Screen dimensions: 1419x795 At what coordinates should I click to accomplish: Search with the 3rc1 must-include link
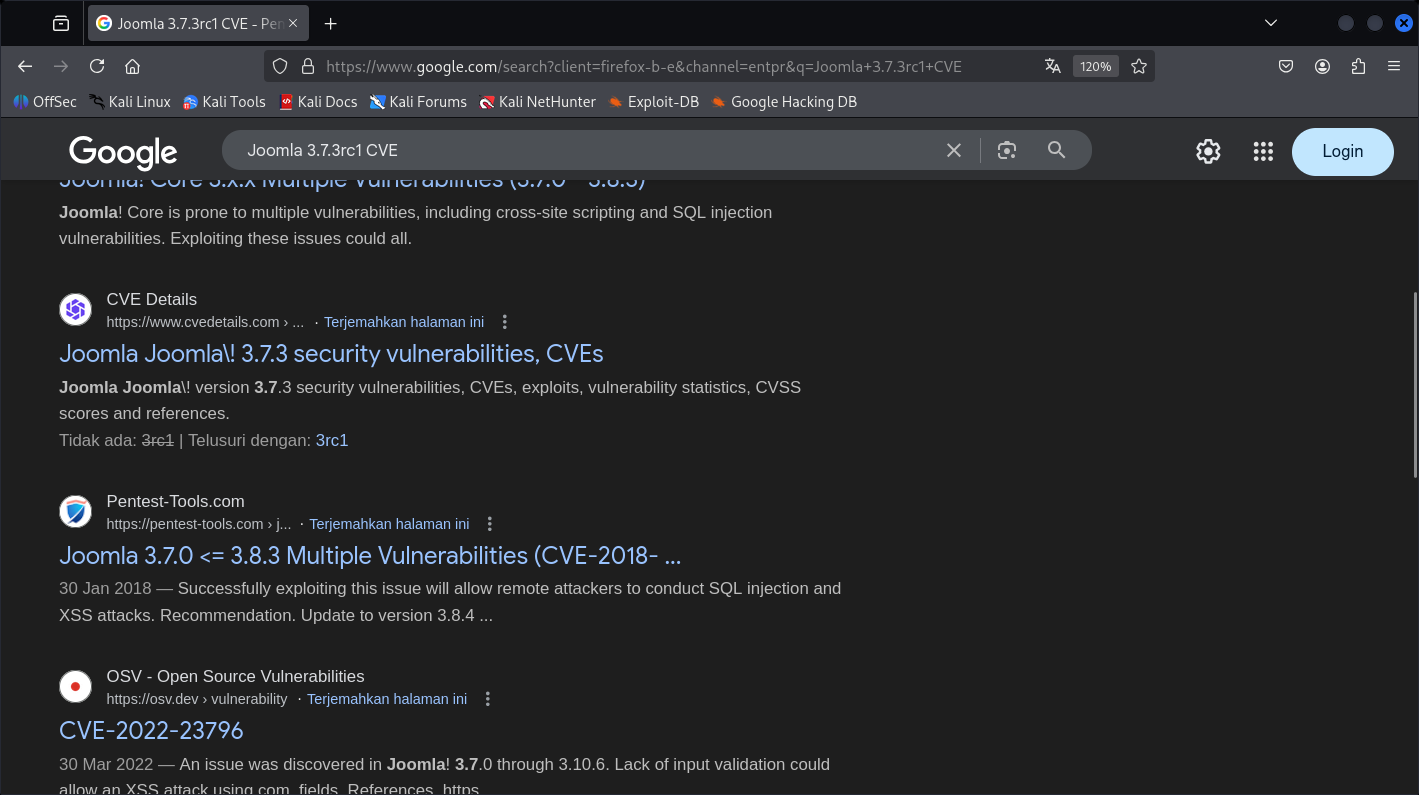332,440
